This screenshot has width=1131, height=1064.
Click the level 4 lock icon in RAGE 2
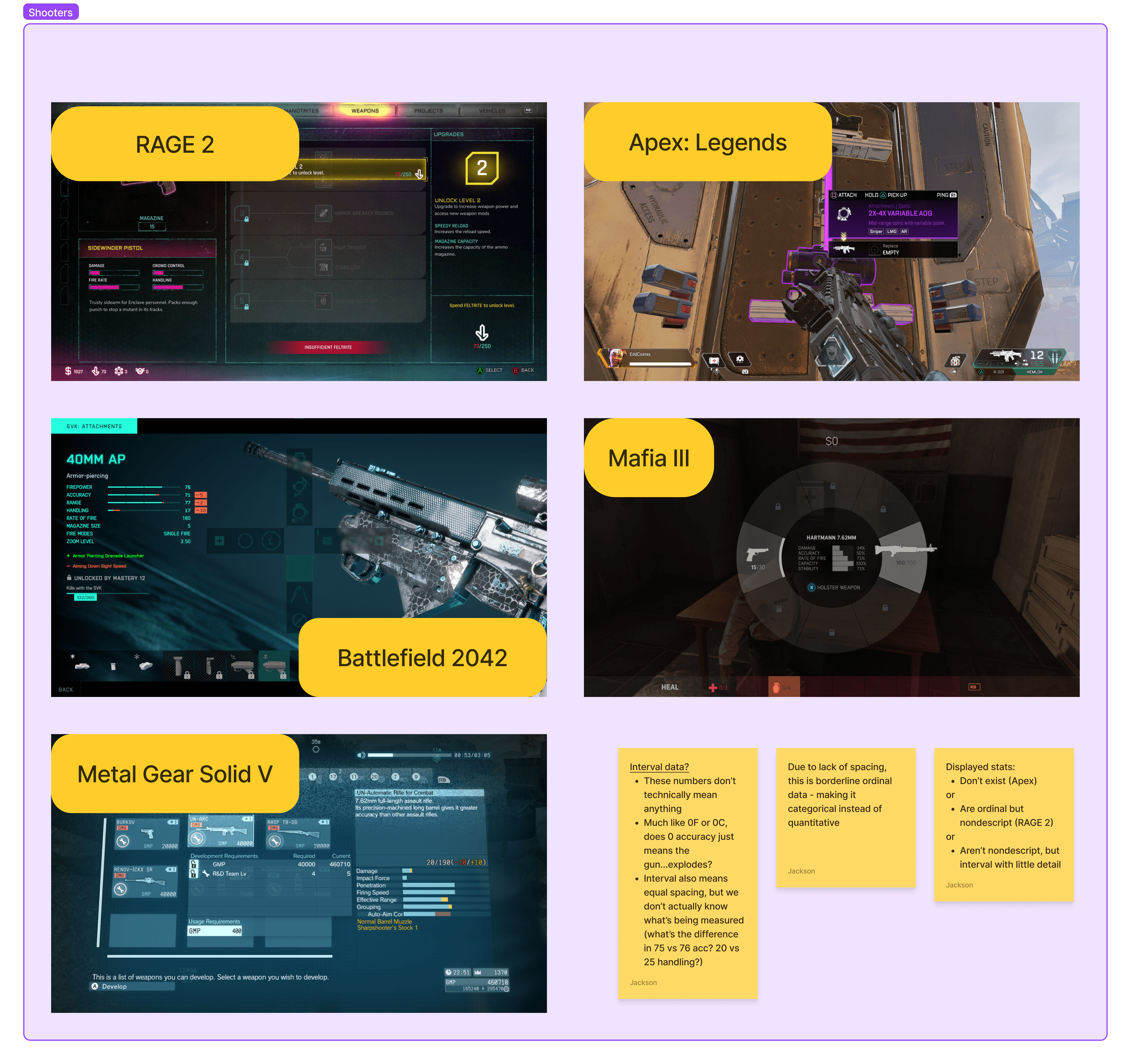point(246,263)
